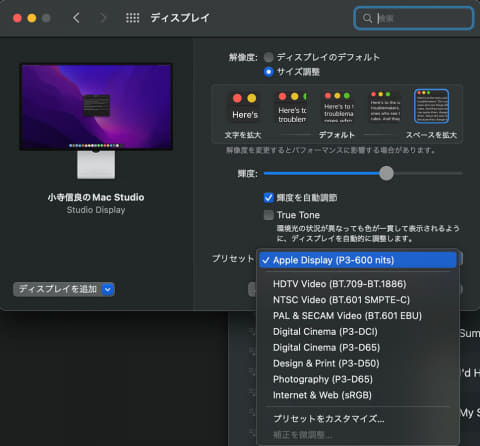This screenshot has width=480, height=446.
Task: Enable the True Tone checkbox
Action: pos(269,215)
